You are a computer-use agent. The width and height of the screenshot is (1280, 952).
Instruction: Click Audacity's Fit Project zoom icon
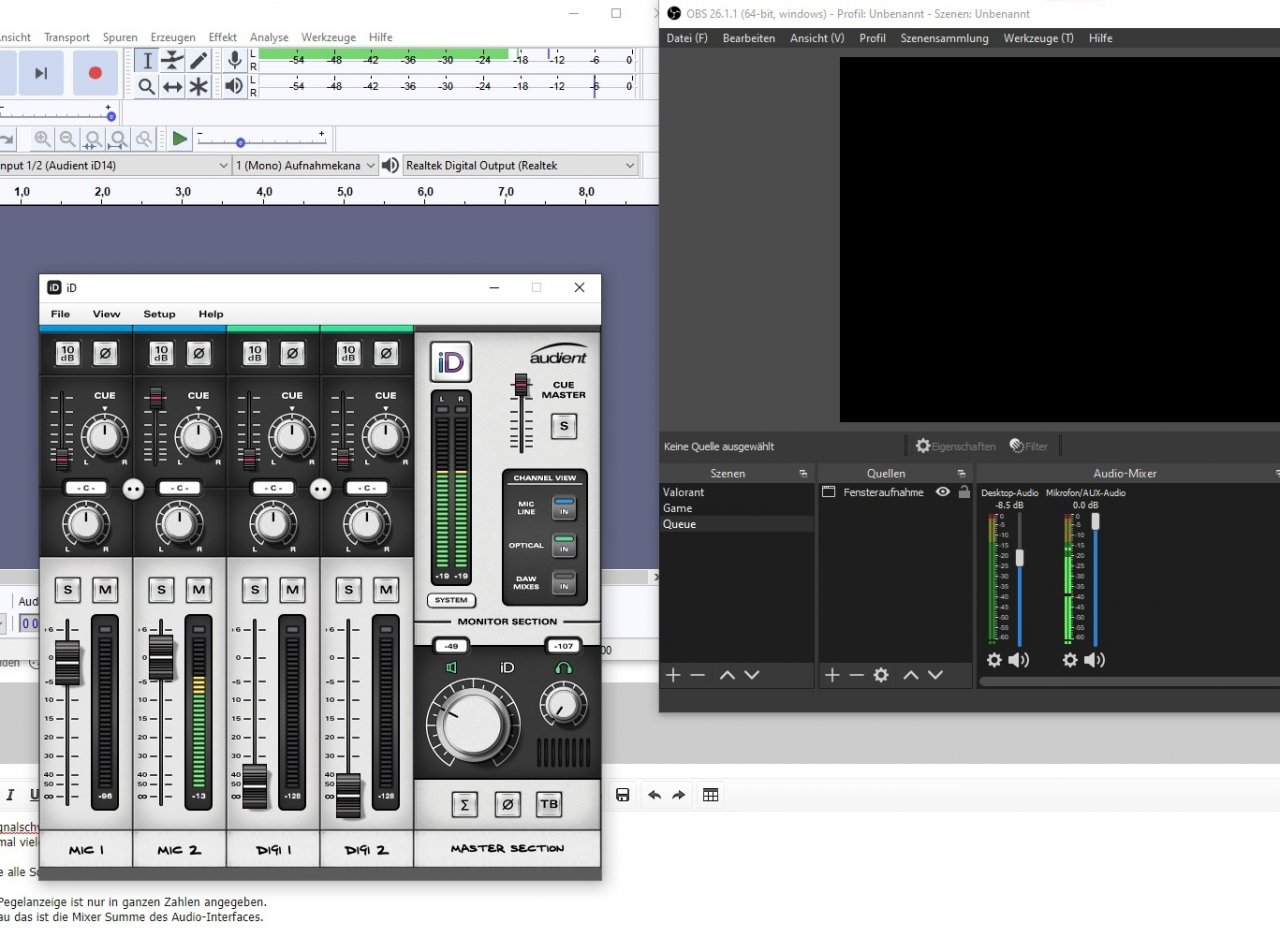tap(118, 139)
